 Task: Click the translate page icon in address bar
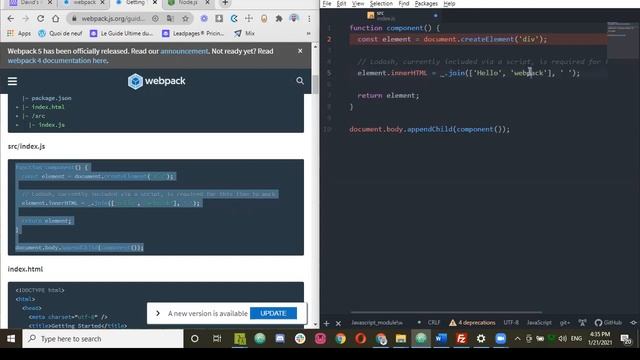[x=170, y=18]
